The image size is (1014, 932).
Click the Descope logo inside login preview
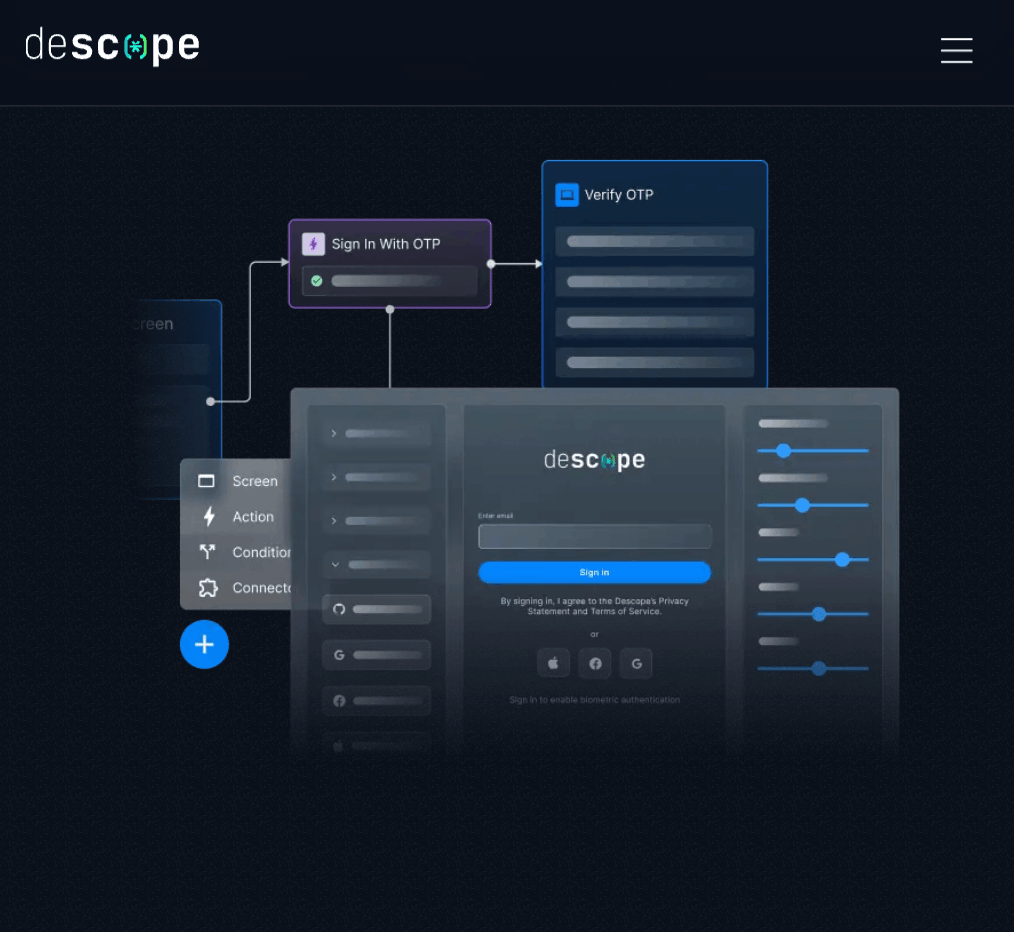594,460
